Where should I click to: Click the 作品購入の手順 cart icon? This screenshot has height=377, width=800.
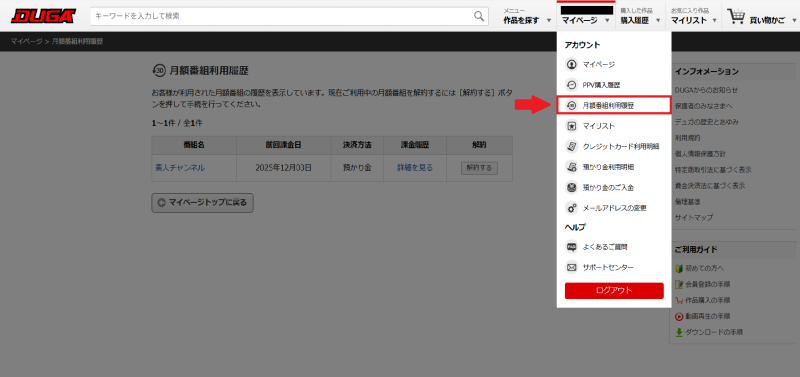tap(679, 300)
